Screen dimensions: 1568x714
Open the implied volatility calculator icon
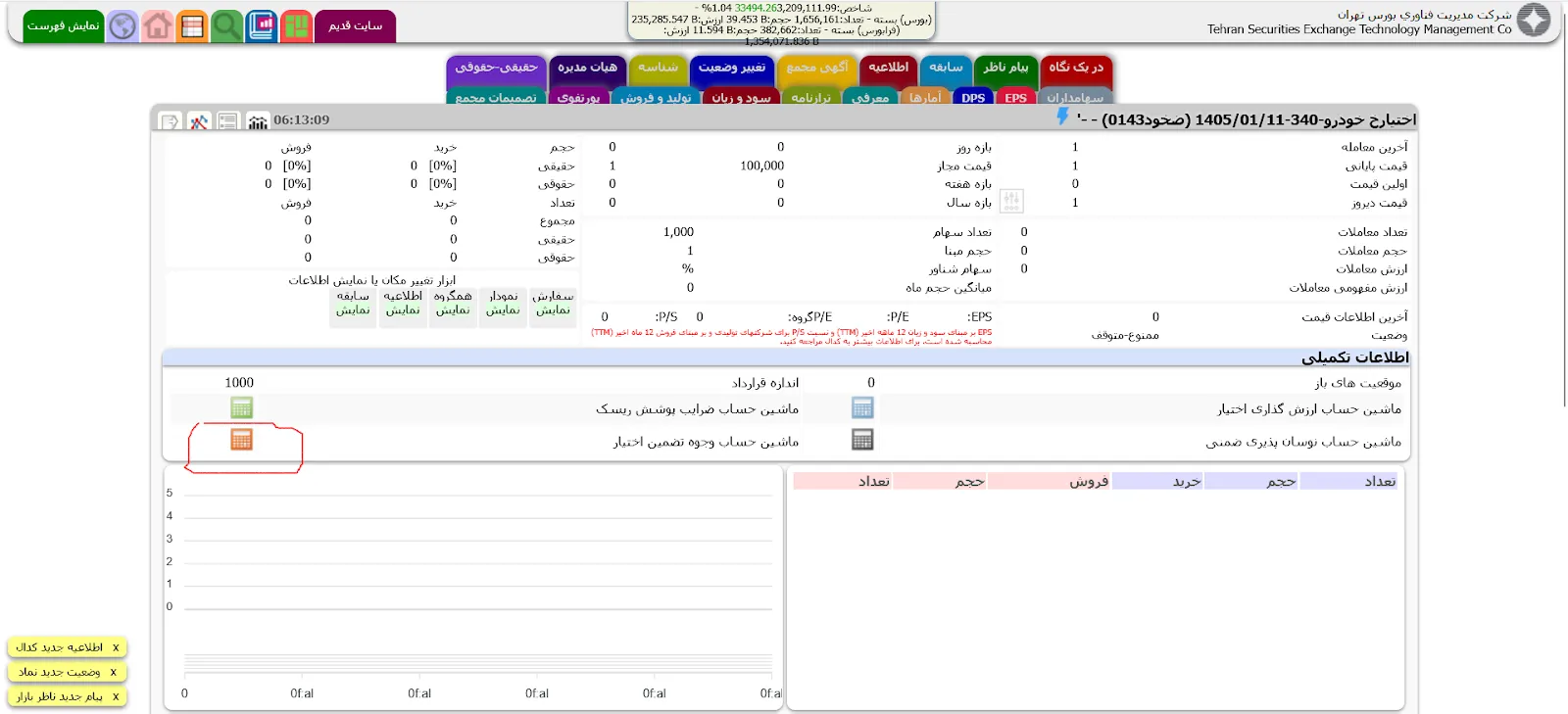click(862, 440)
